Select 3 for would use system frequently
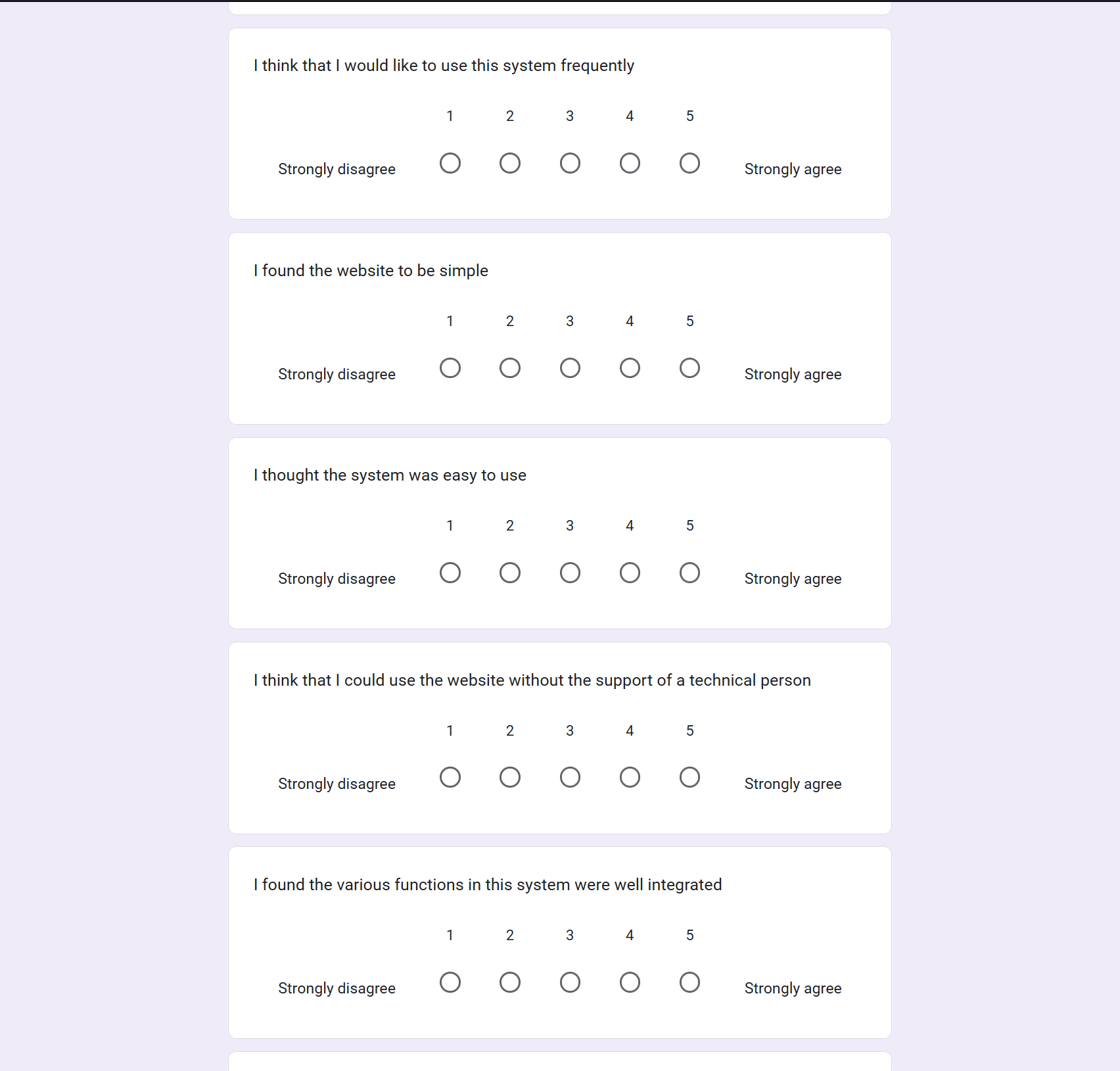This screenshot has width=1120, height=1071. coord(570,163)
